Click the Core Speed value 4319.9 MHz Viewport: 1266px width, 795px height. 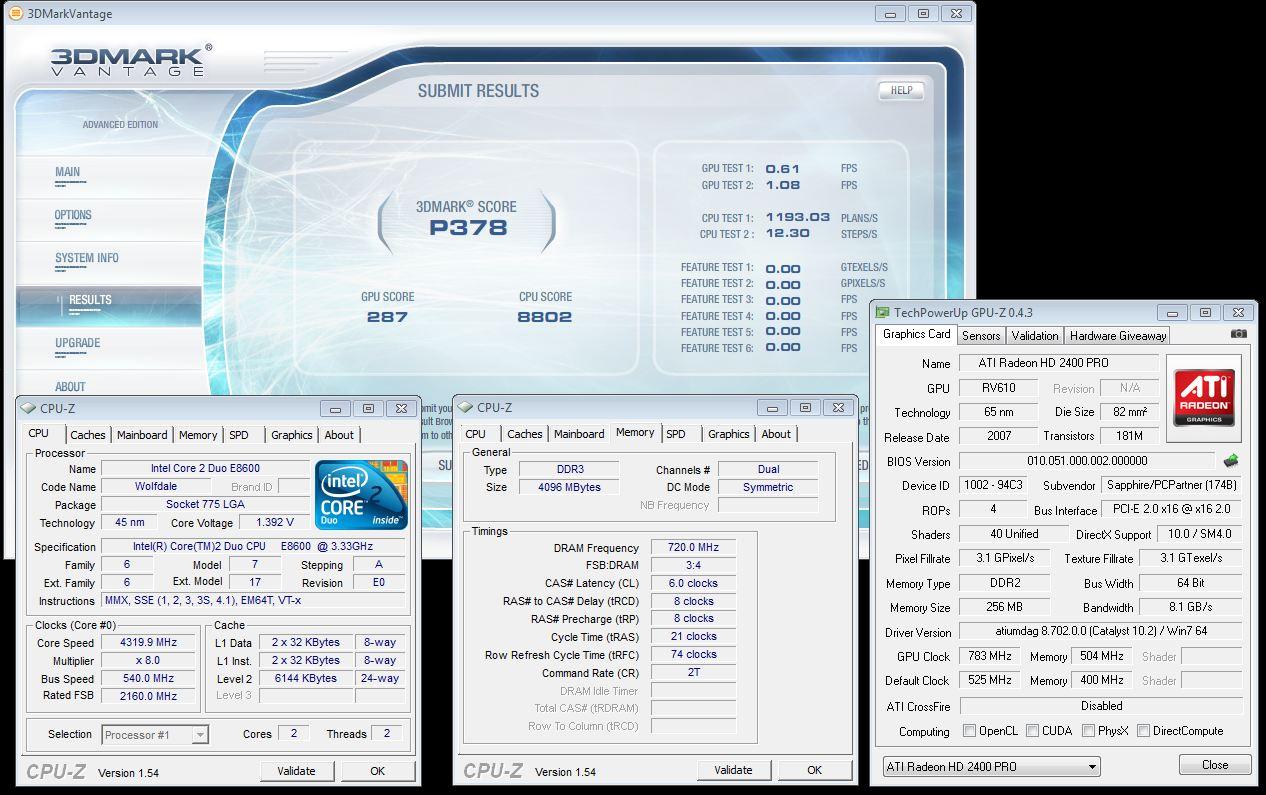click(149, 643)
